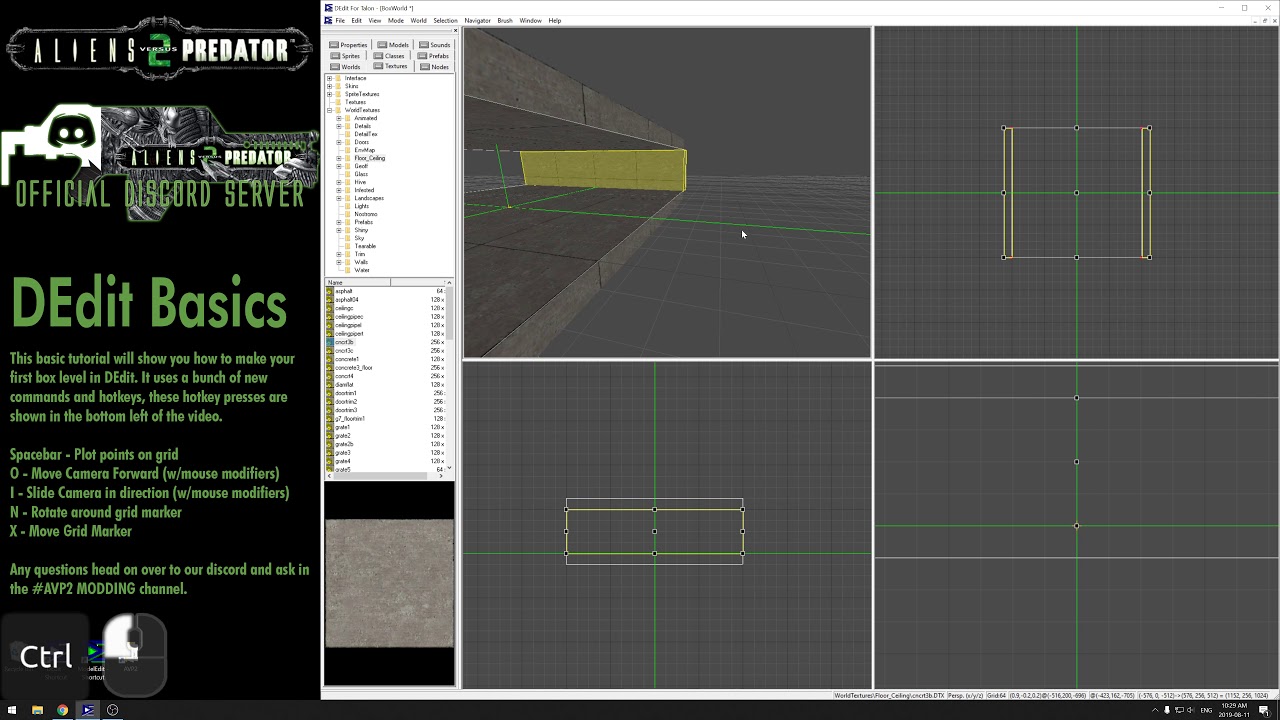Click the ceilingpipec texture name
The width and height of the screenshot is (1280, 720).
pyautogui.click(x=349, y=317)
